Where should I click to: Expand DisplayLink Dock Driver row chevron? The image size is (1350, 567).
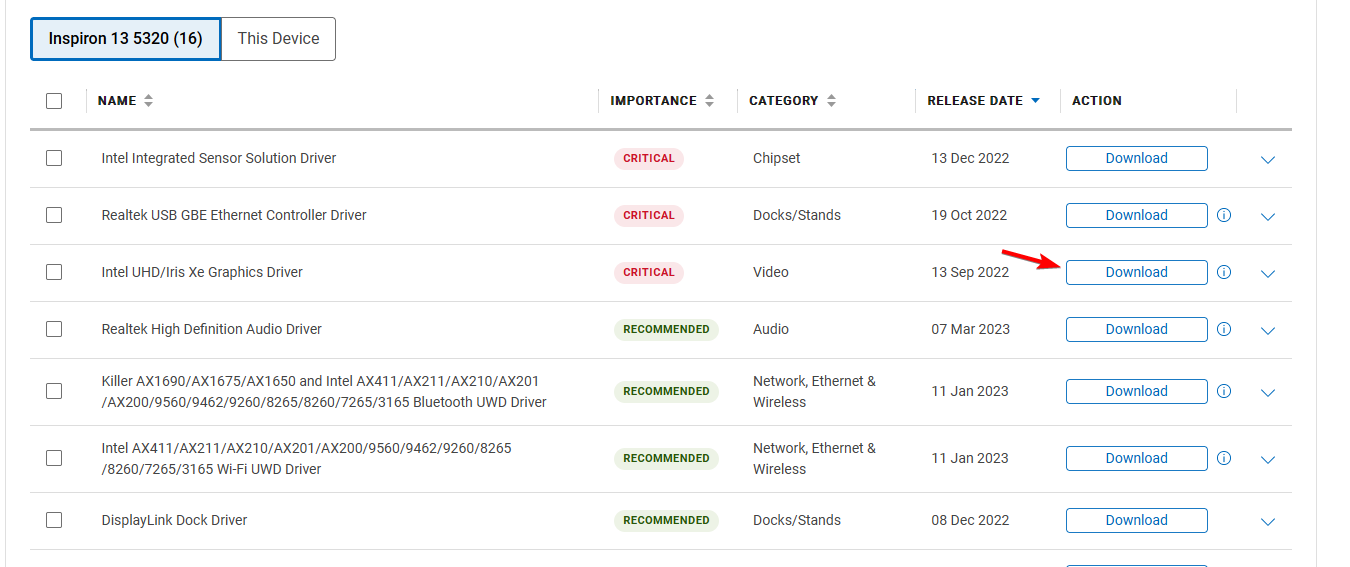tap(1268, 521)
